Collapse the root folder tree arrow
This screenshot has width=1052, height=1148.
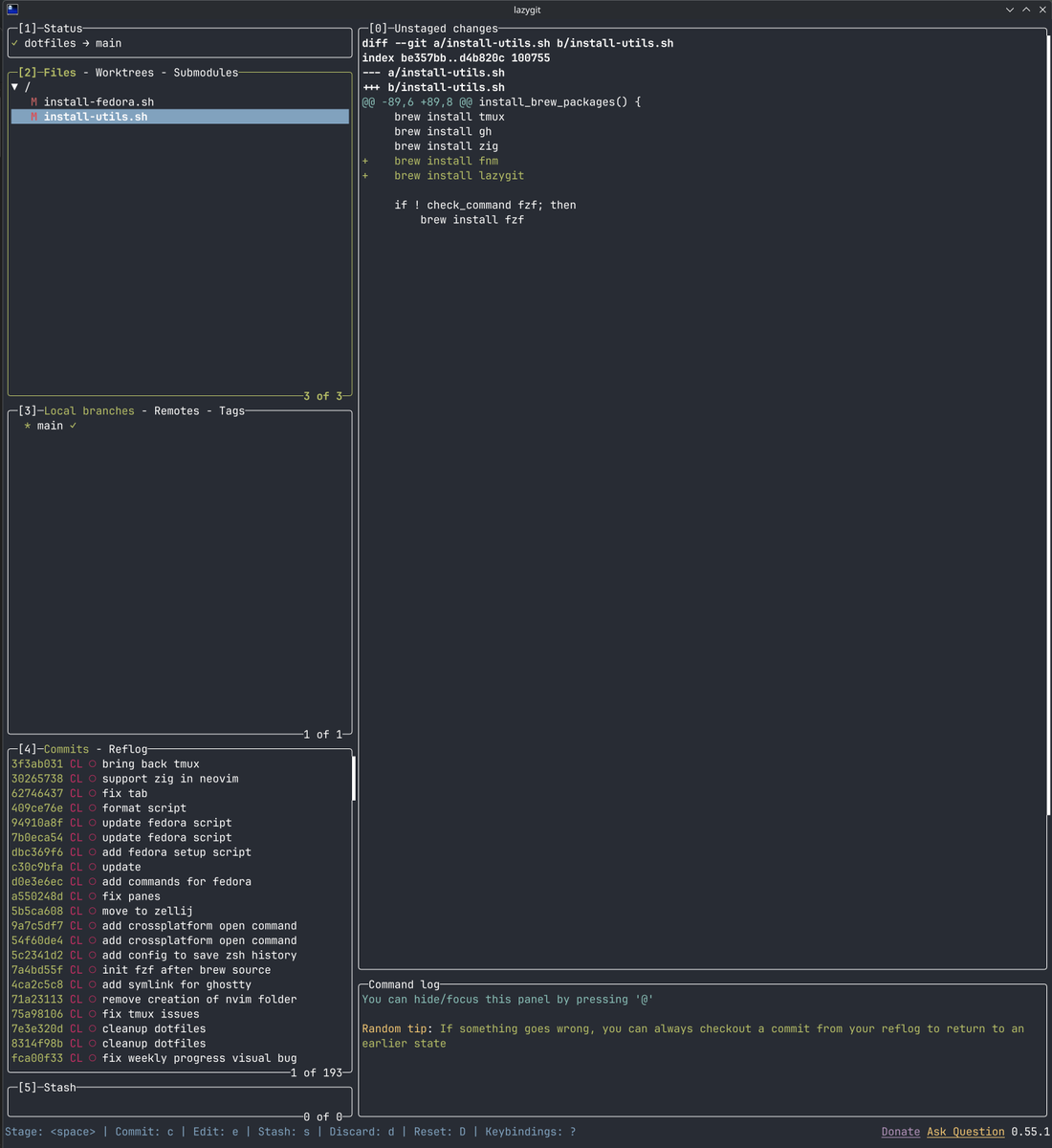(14, 87)
